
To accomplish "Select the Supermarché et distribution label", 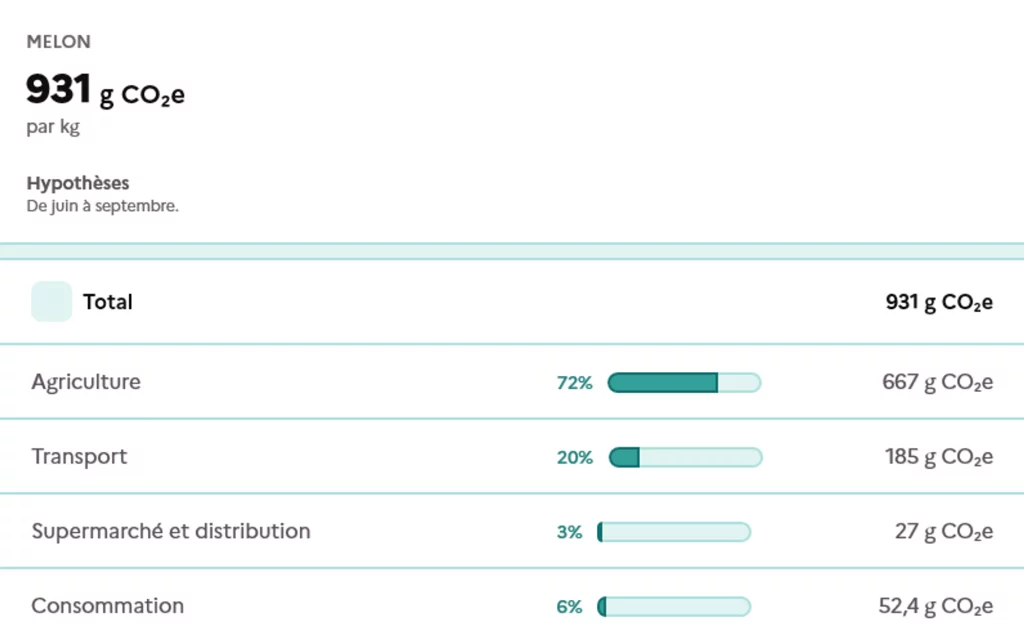I will [x=171, y=531].
